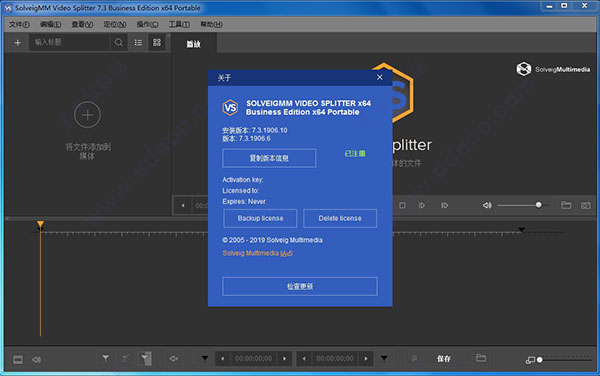Click the black end marker on timeline
Viewport: 600px width, 376px height.
[521, 230]
